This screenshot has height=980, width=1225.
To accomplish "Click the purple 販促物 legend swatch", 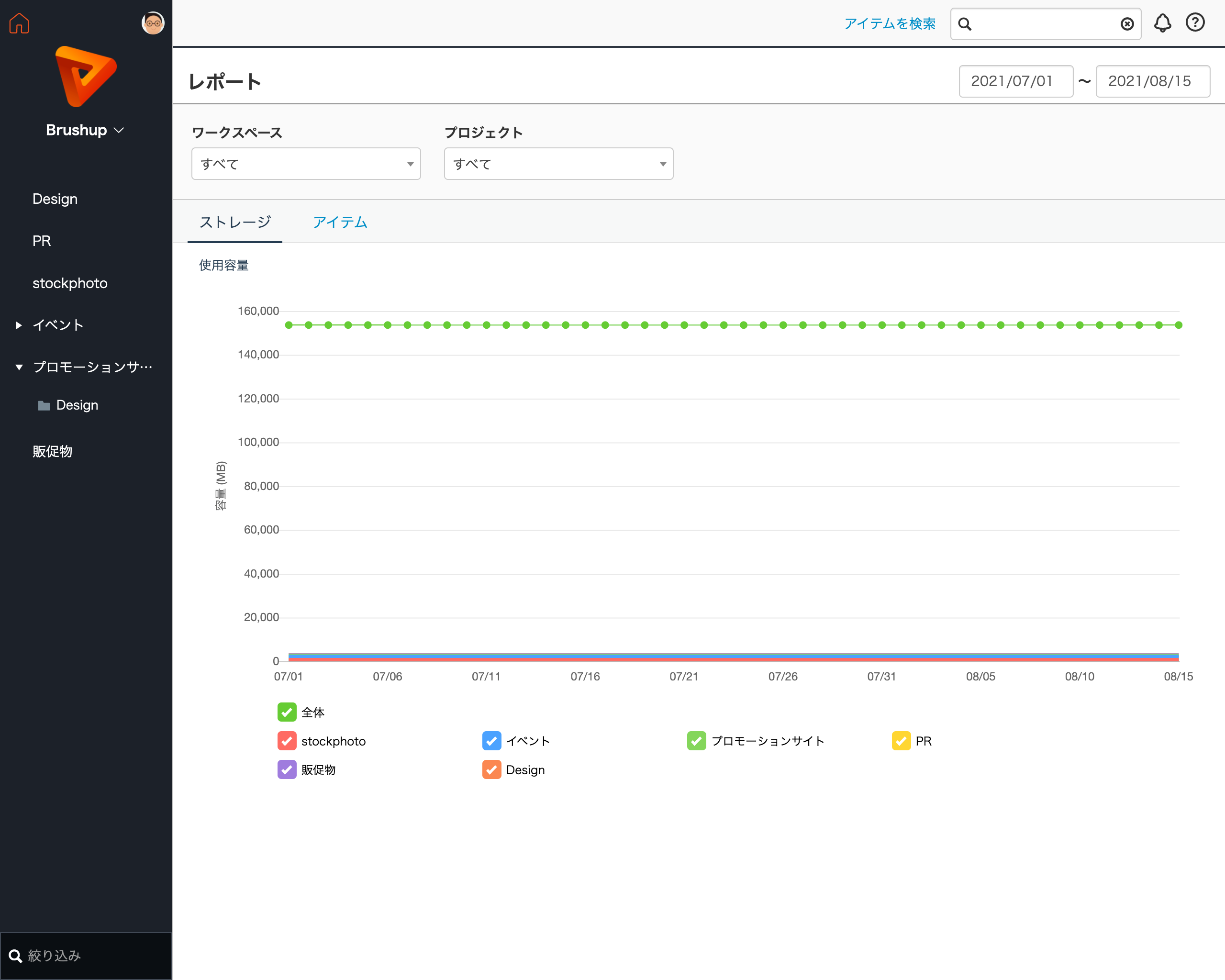I will [x=286, y=770].
